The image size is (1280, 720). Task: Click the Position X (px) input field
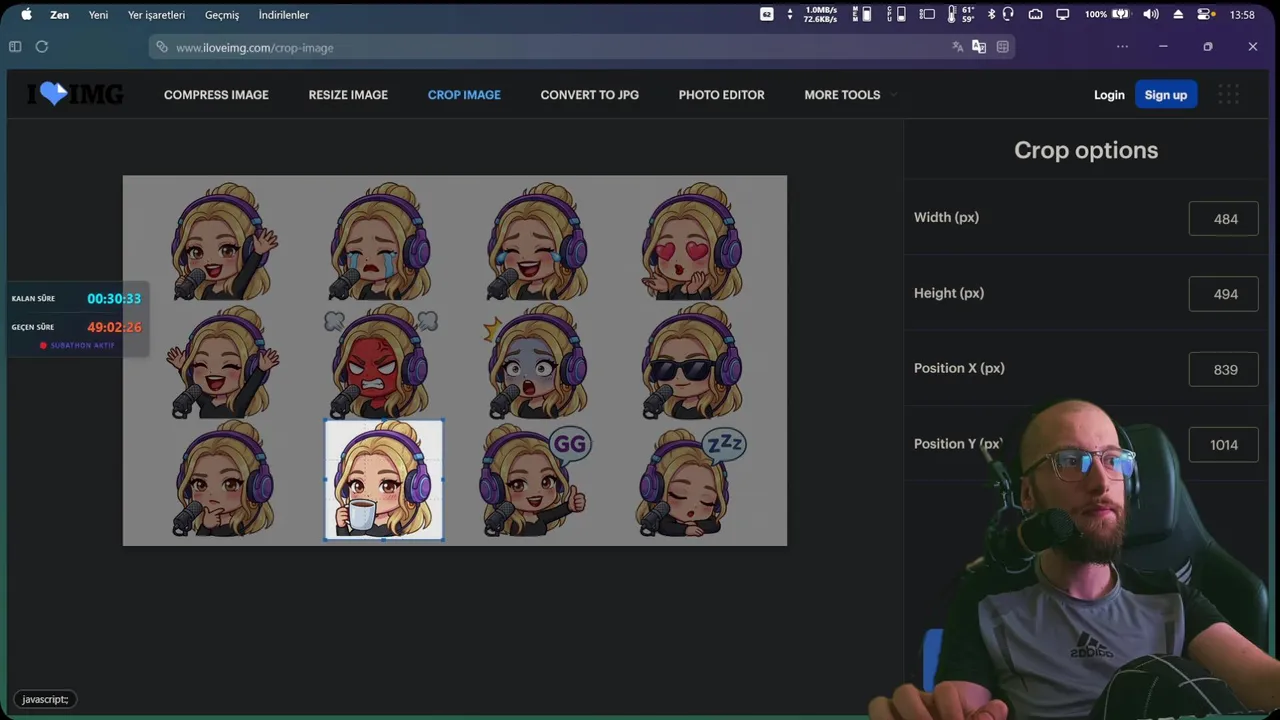1224,369
